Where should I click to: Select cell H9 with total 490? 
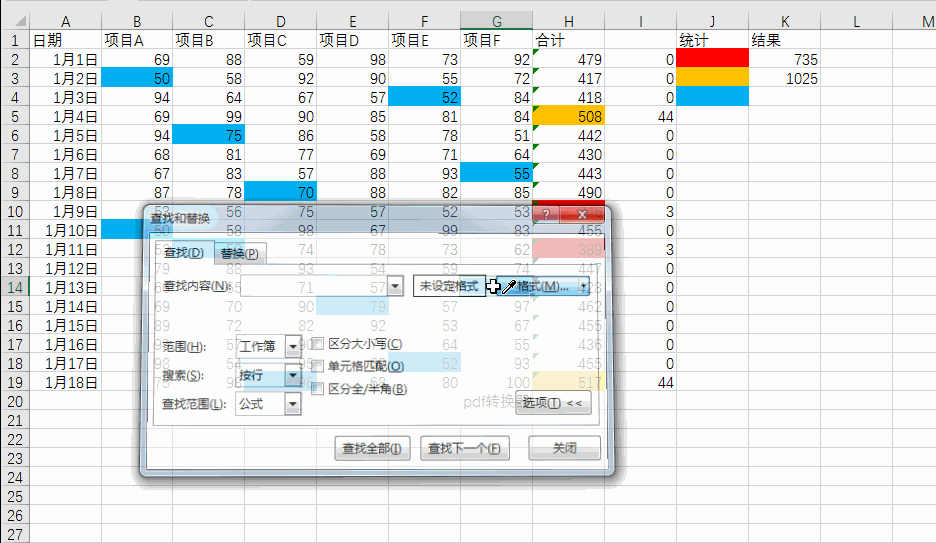point(569,192)
